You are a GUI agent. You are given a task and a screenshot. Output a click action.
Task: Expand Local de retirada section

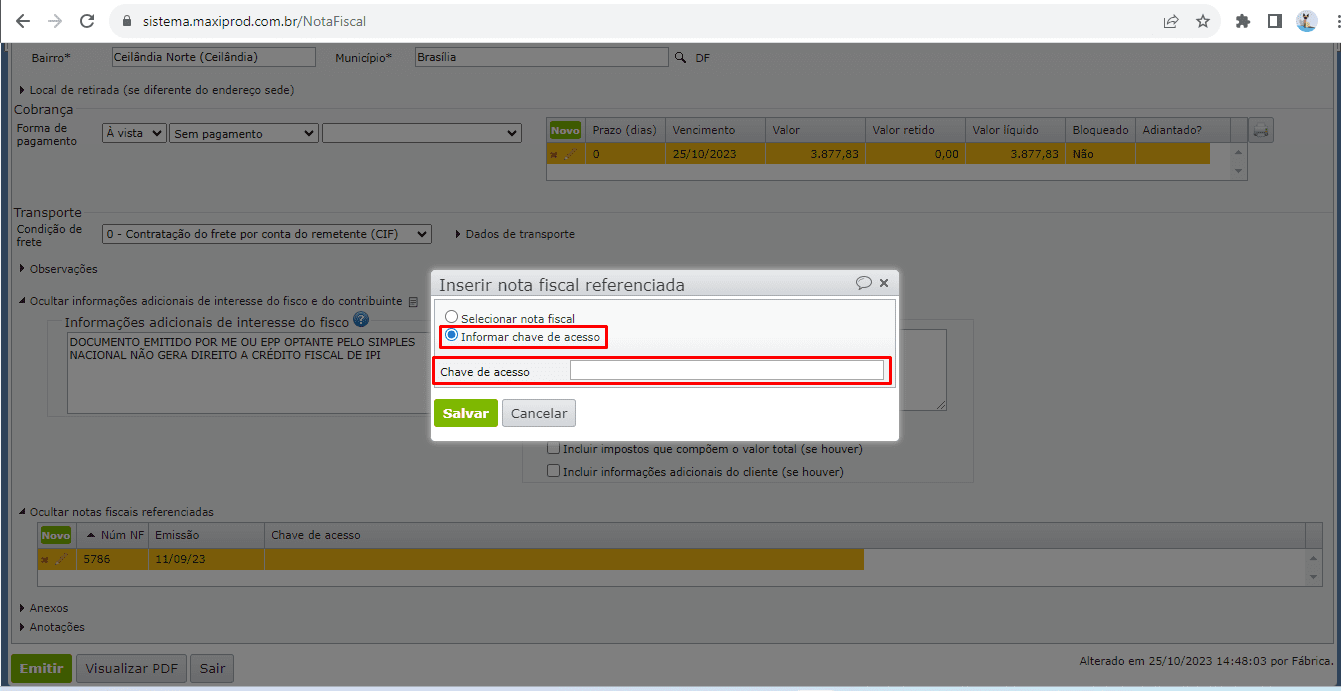[x=156, y=90]
